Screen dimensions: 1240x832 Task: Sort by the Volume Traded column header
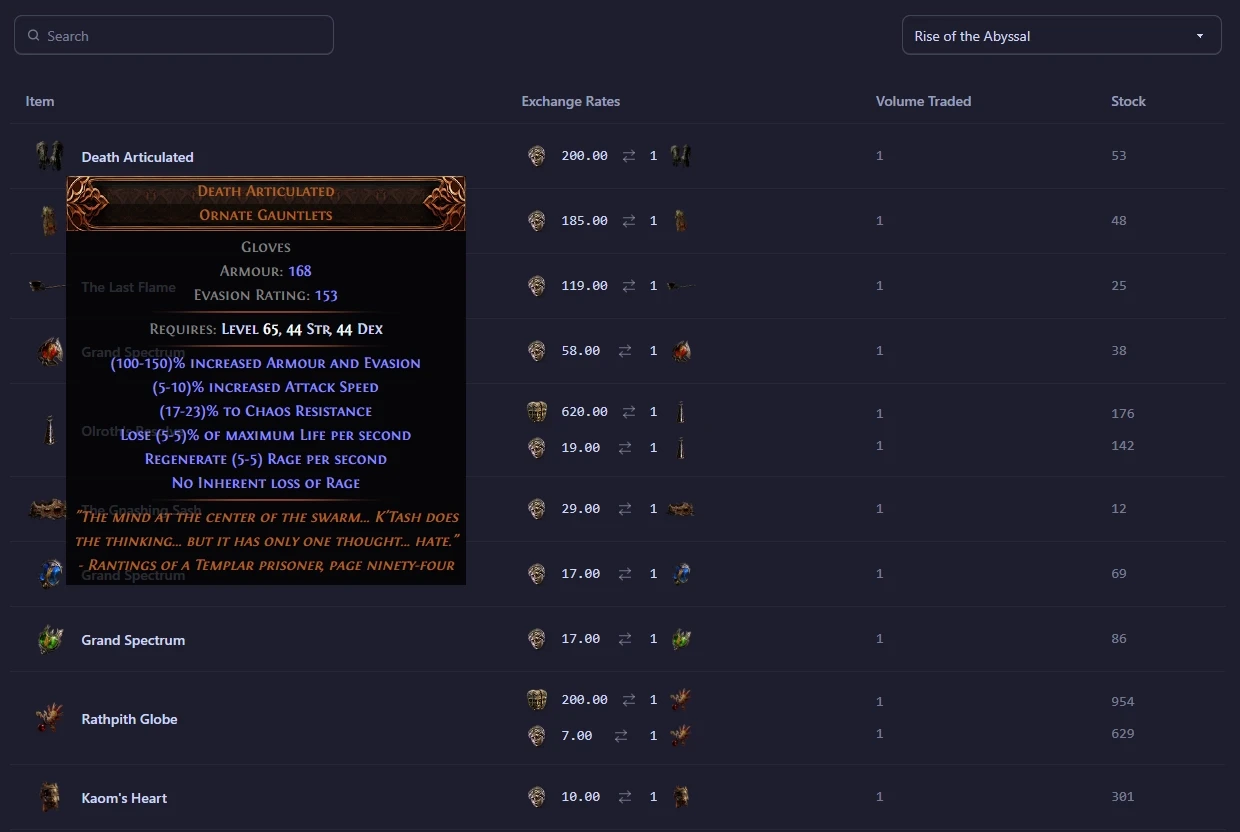click(923, 101)
